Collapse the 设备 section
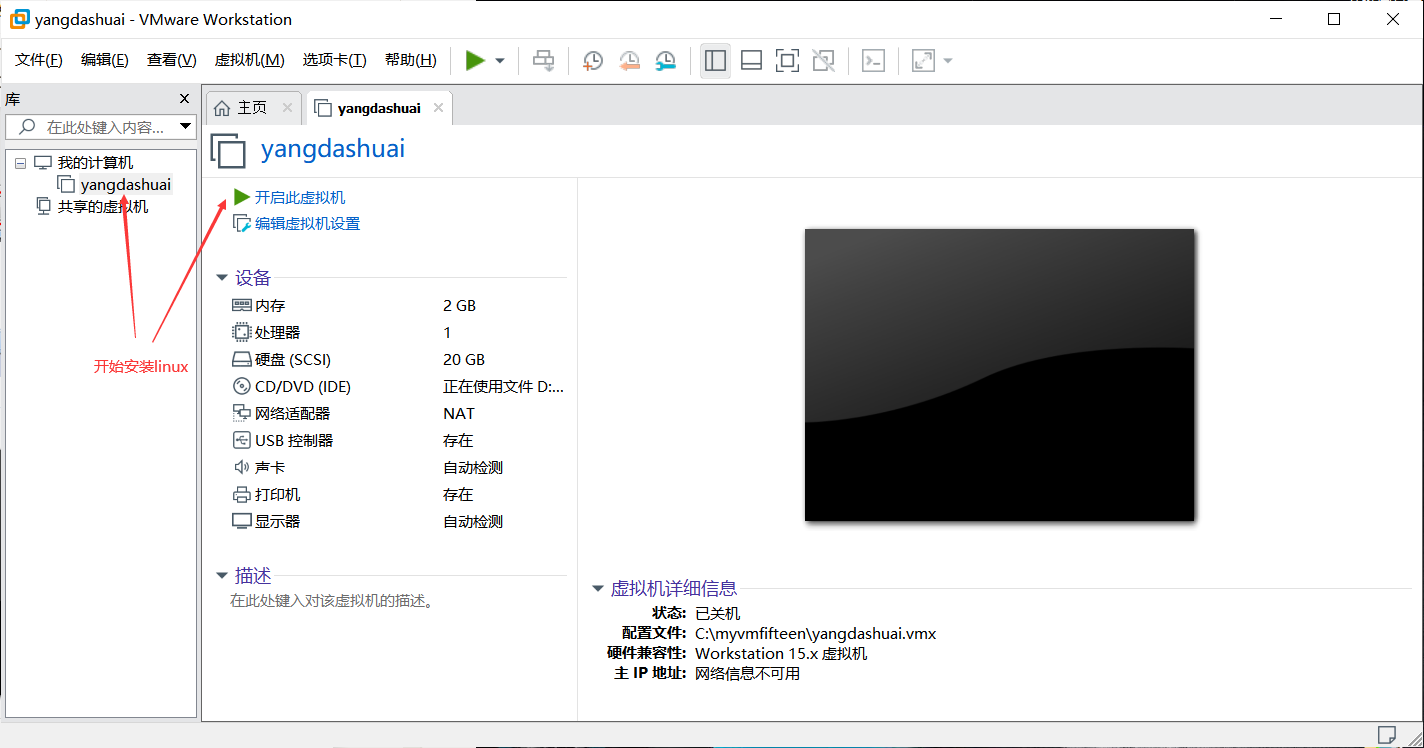The width and height of the screenshot is (1424, 748). click(x=222, y=278)
